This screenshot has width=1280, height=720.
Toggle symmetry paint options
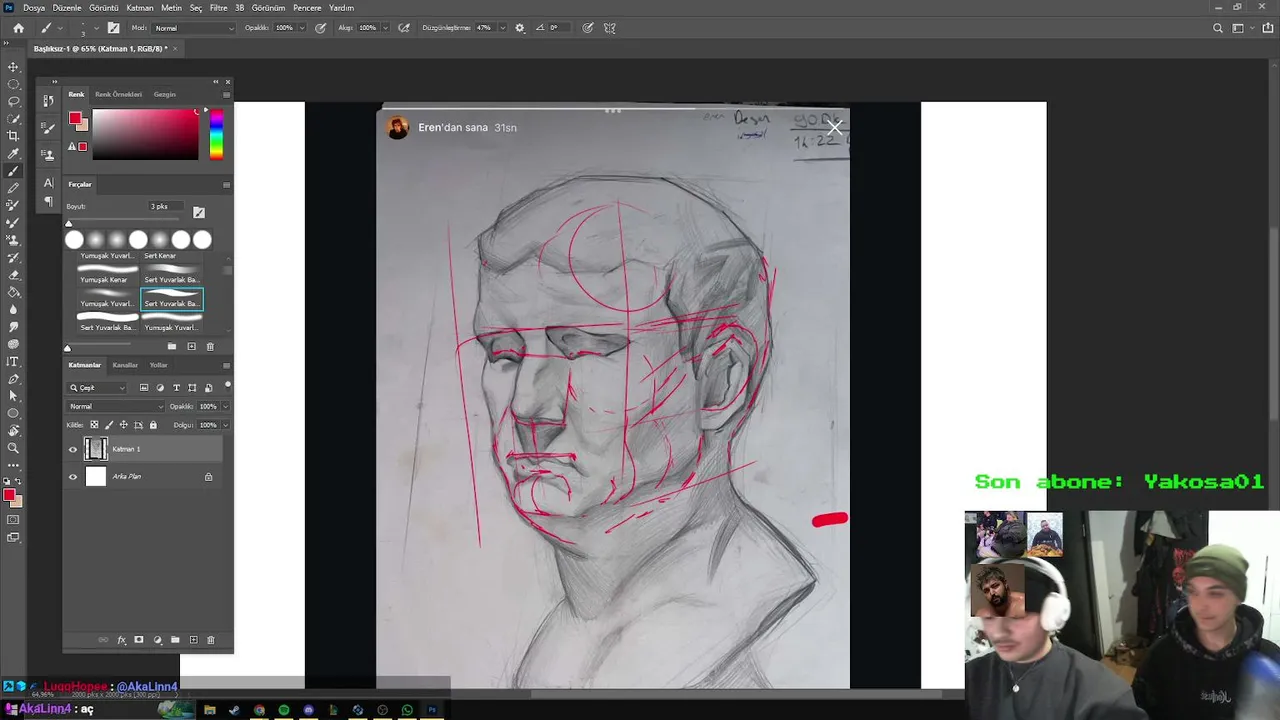coord(610,28)
